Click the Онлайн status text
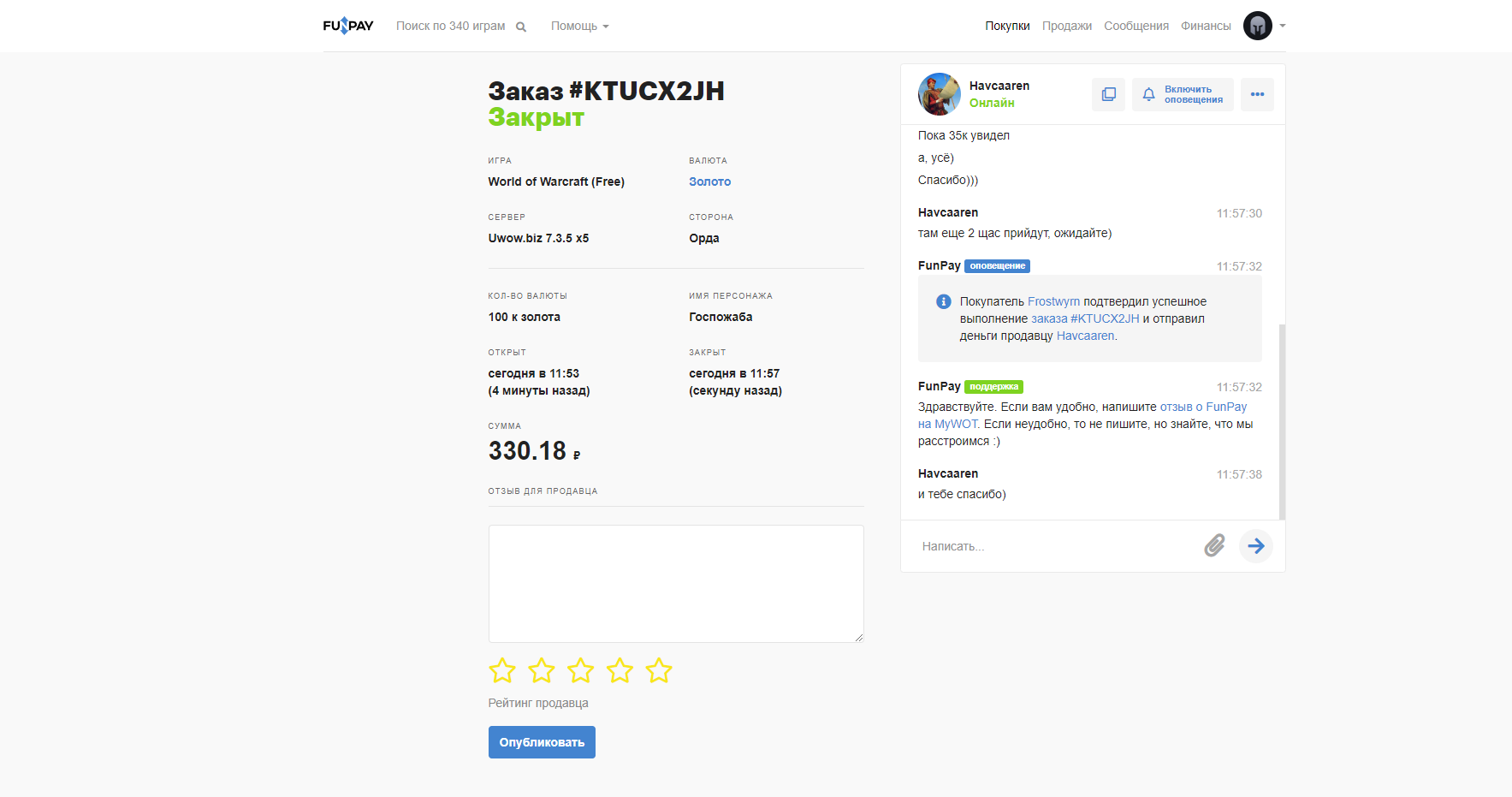 [992, 103]
